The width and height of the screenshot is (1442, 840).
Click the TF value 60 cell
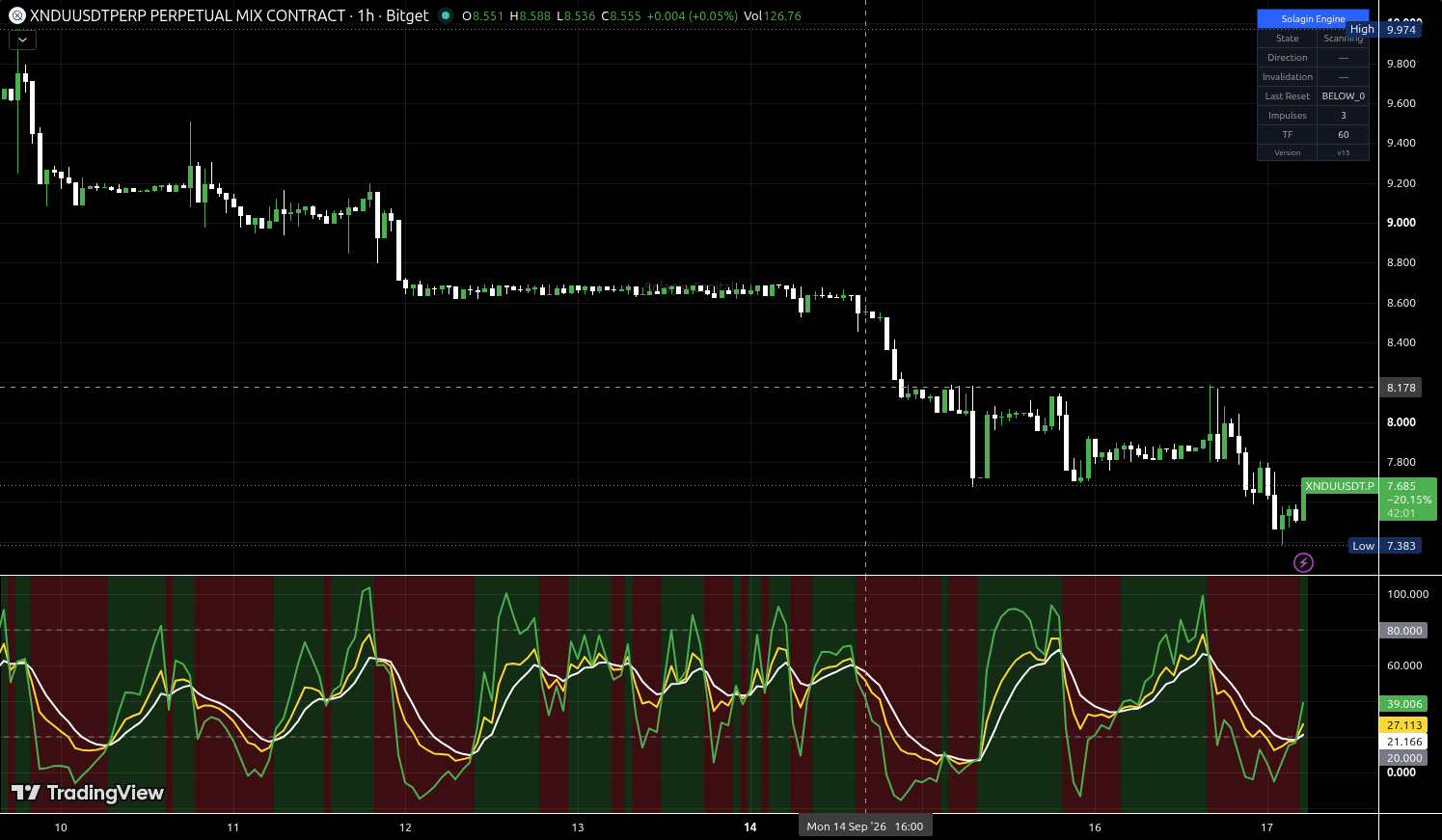tap(1344, 135)
